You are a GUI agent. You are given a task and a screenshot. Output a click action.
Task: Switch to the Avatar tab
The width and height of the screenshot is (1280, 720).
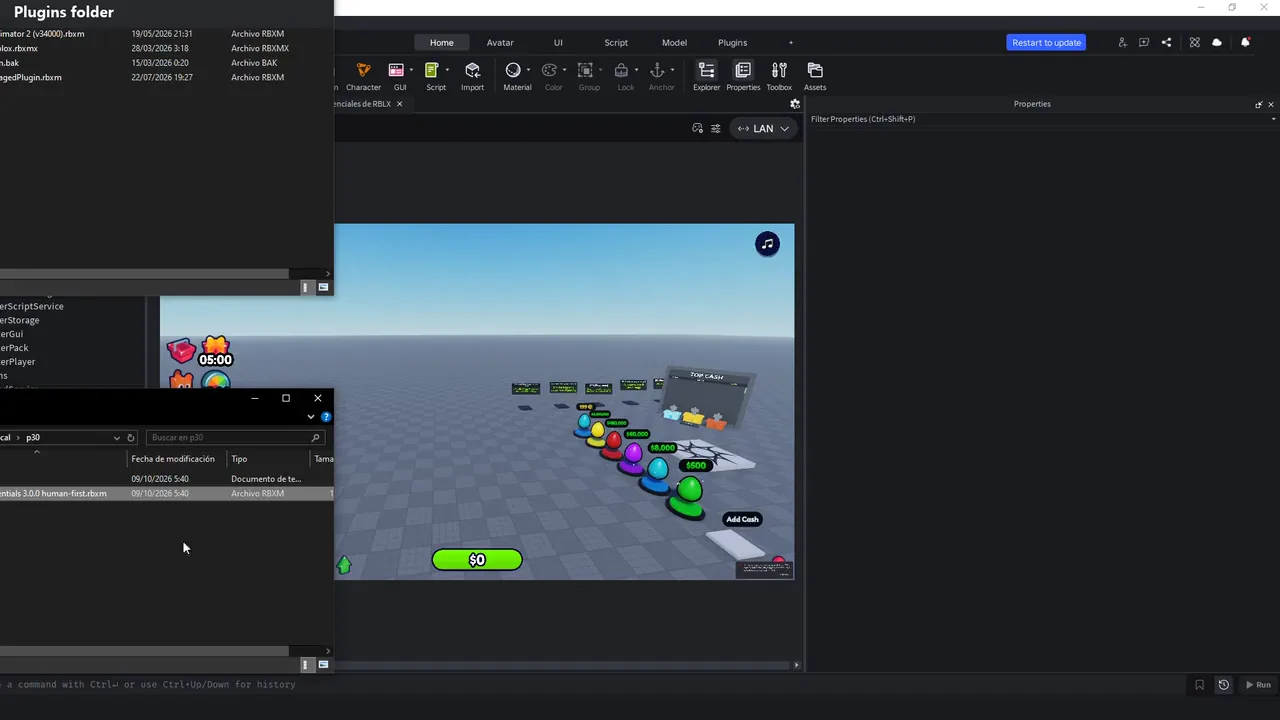[500, 42]
